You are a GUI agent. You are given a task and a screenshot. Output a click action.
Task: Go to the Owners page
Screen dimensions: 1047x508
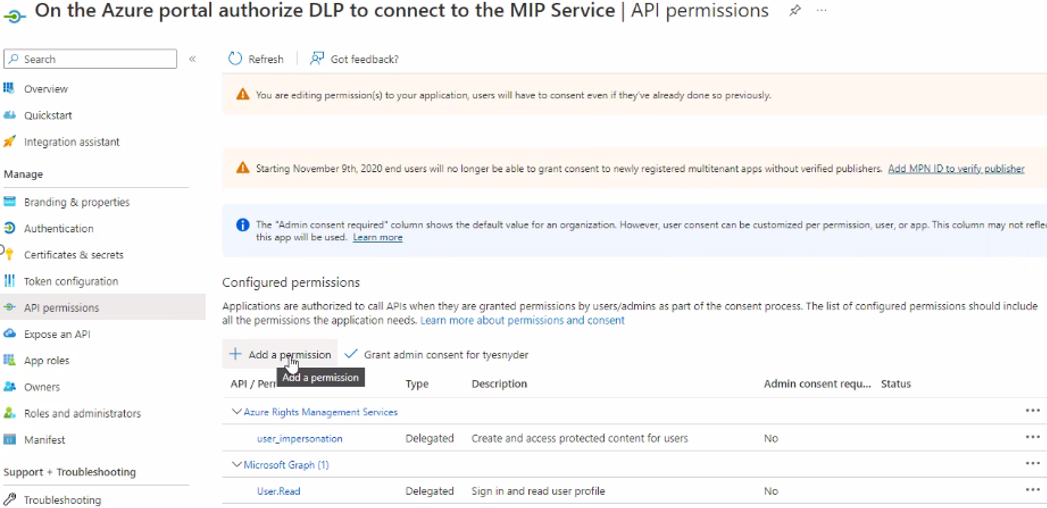point(41,387)
